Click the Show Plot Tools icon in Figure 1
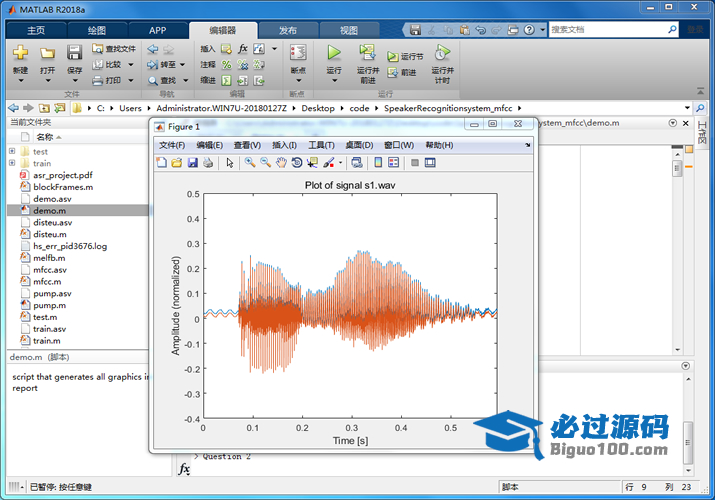 click(430, 163)
